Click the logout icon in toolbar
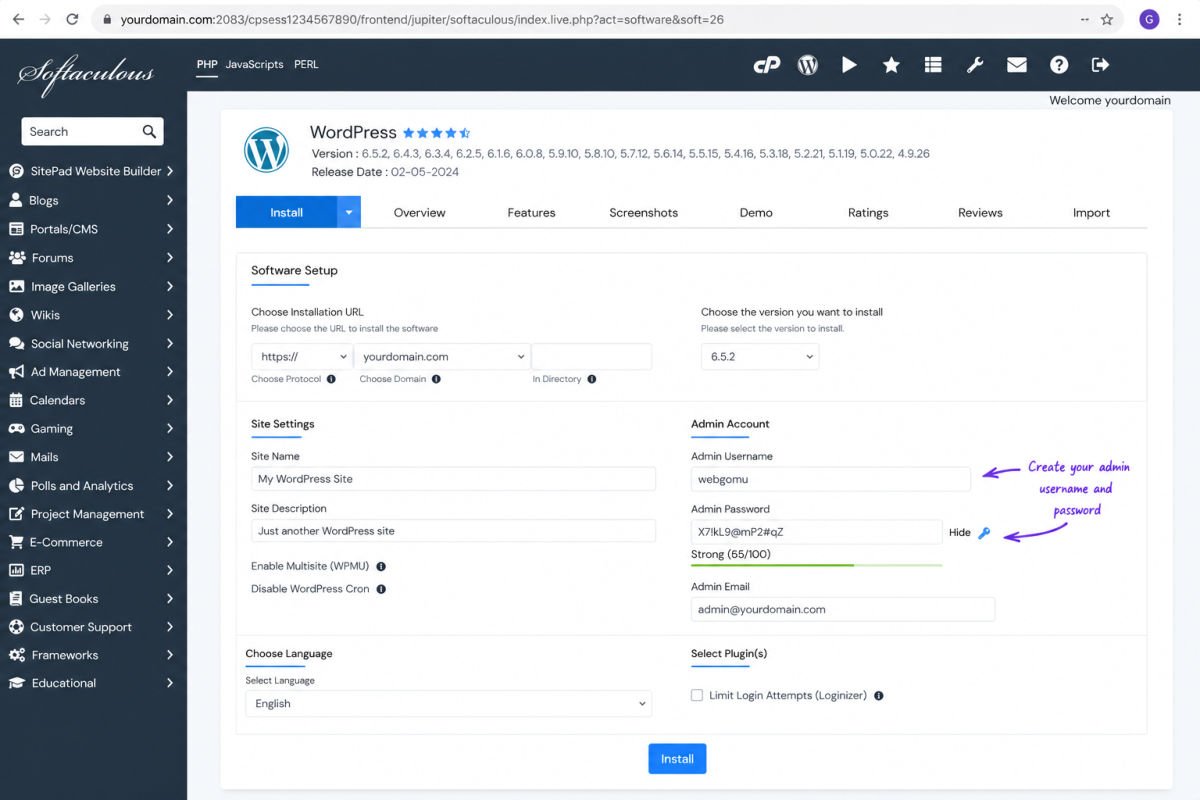 click(1100, 65)
